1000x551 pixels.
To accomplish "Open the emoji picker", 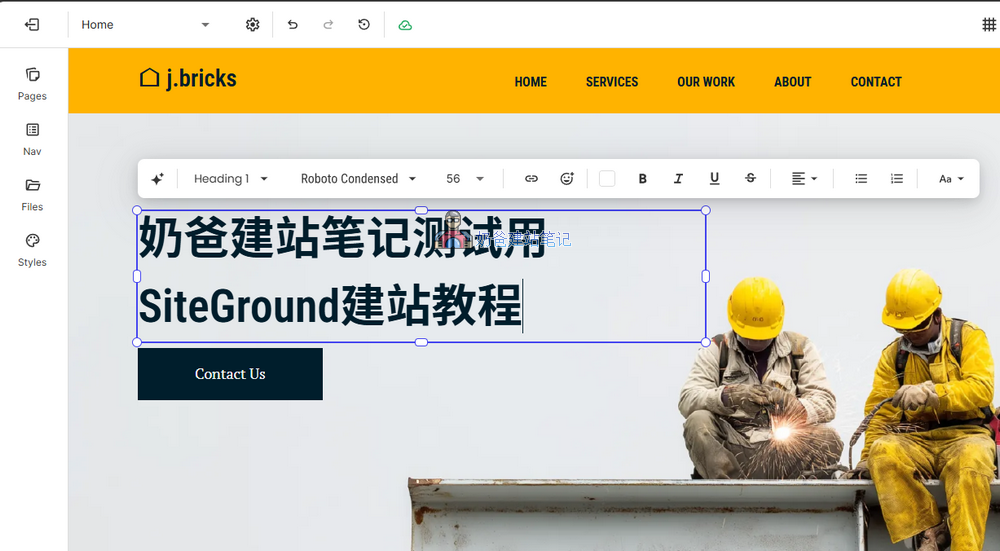I will 567,179.
